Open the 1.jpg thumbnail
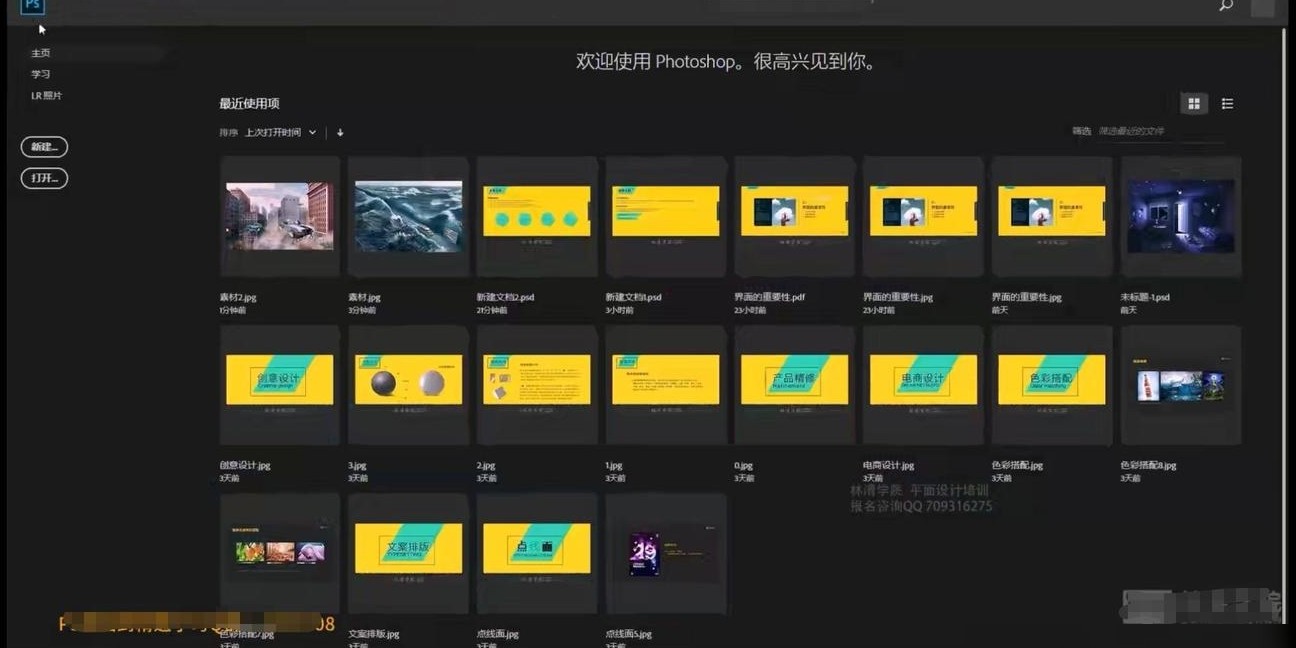Screen dimensions: 1296x648 [x=666, y=385]
